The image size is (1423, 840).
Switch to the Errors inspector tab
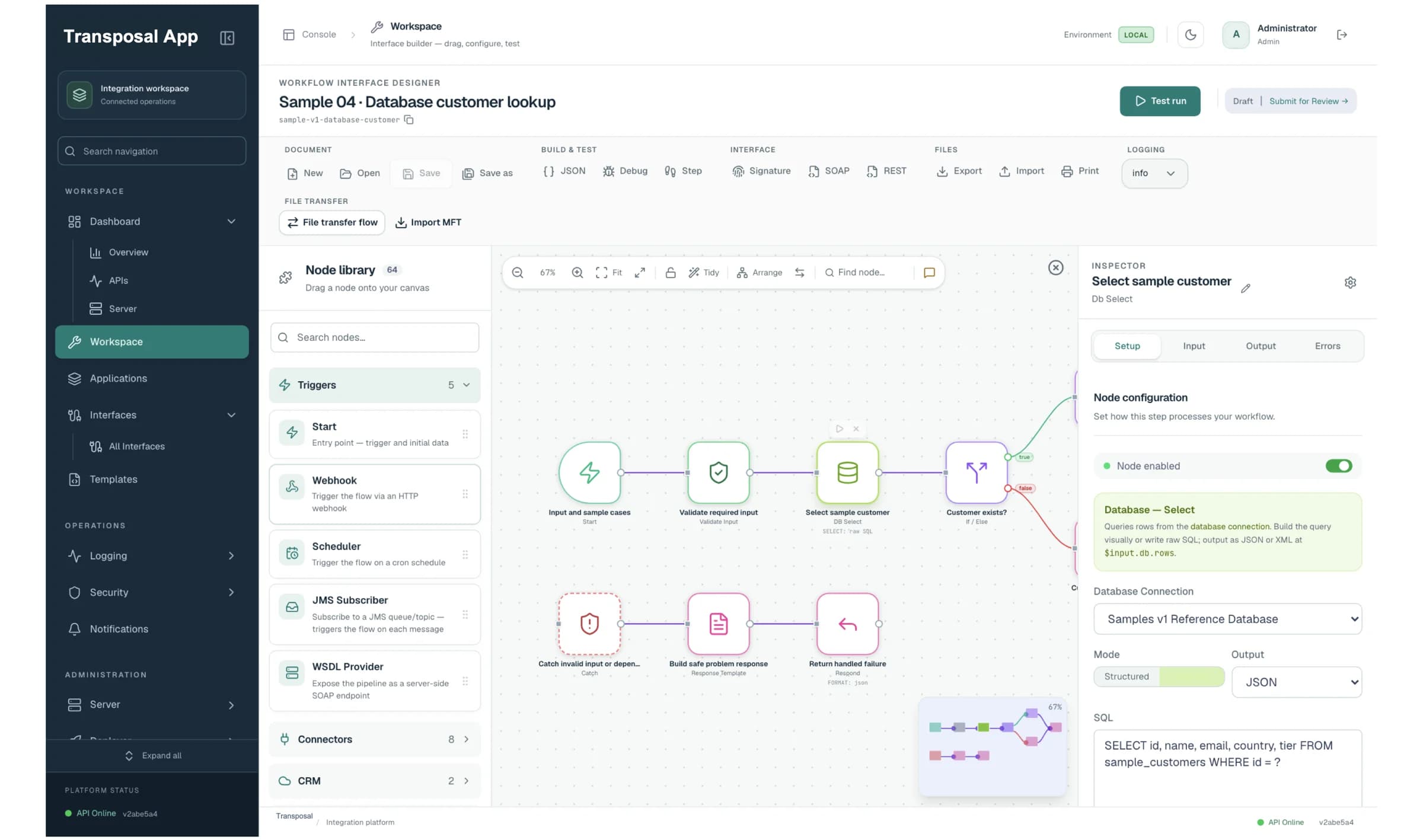coord(1328,346)
